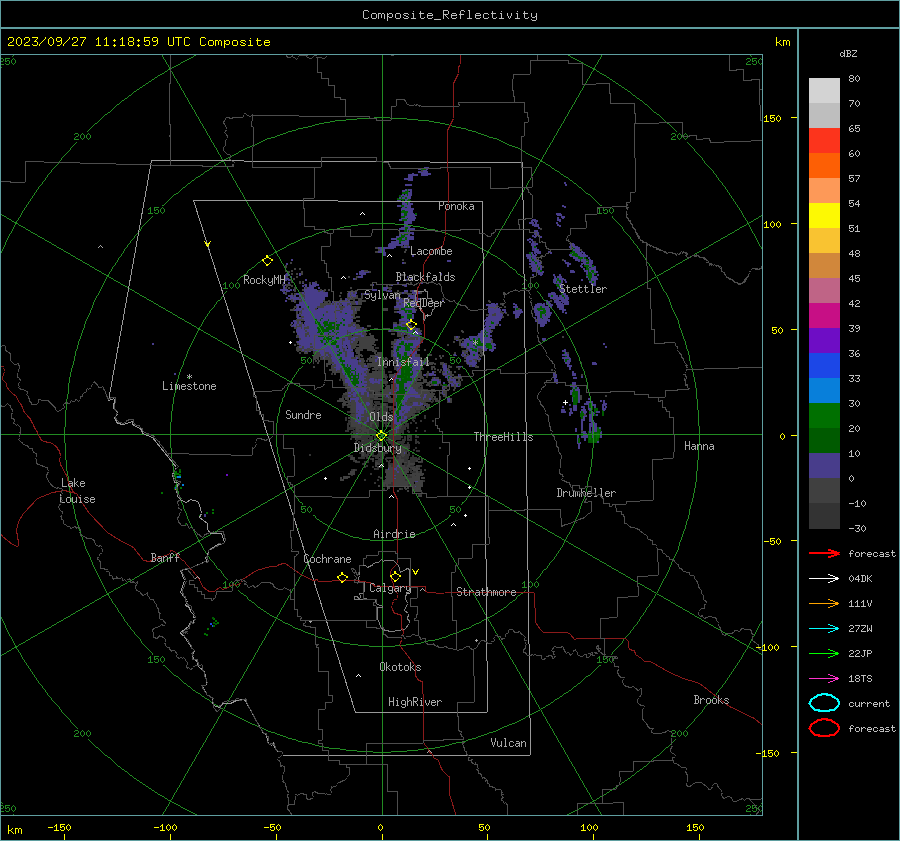The width and height of the screenshot is (900, 841).
Task: Click the Lacombe city label
Action: (431, 251)
